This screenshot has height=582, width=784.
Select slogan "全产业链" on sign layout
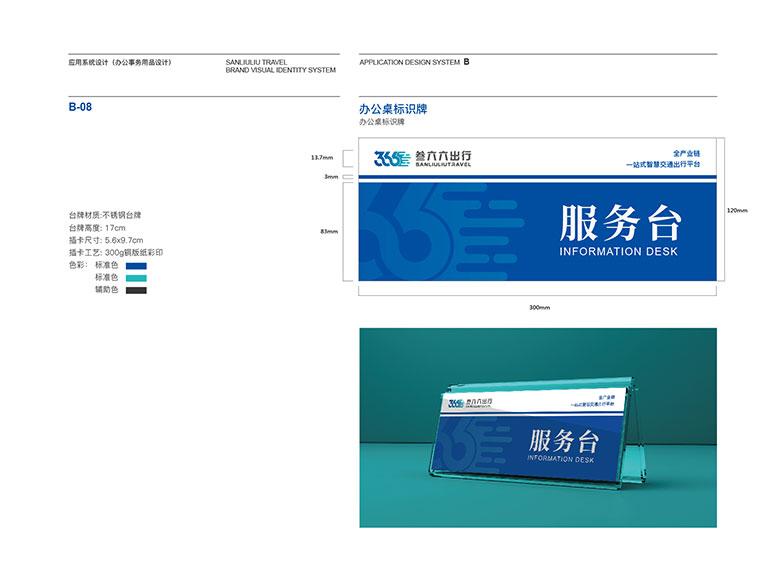686,154
